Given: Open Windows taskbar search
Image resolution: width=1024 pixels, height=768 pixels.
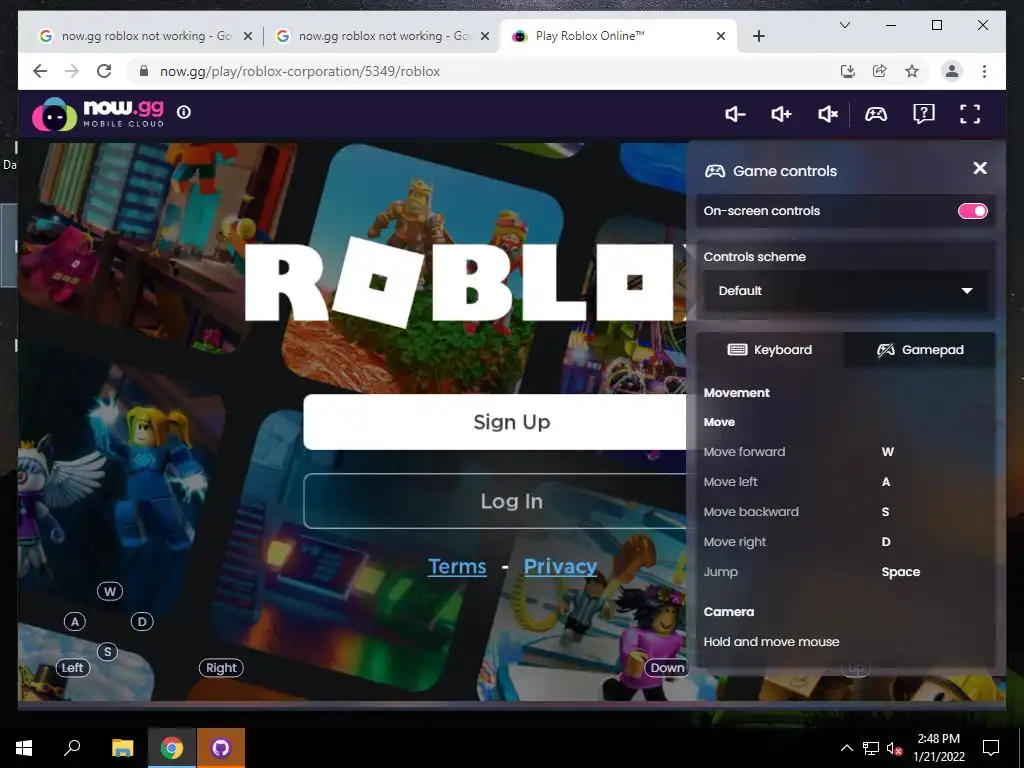Looking at the screenshot, I should [x=72, y=748].
